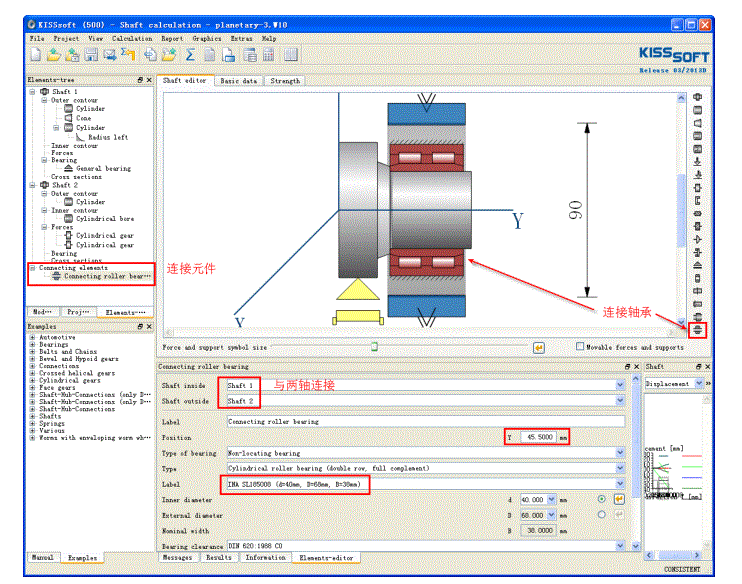Close the Examples panel
The width and height of the screenshot is (742, 584).
[x=149, y=327]
